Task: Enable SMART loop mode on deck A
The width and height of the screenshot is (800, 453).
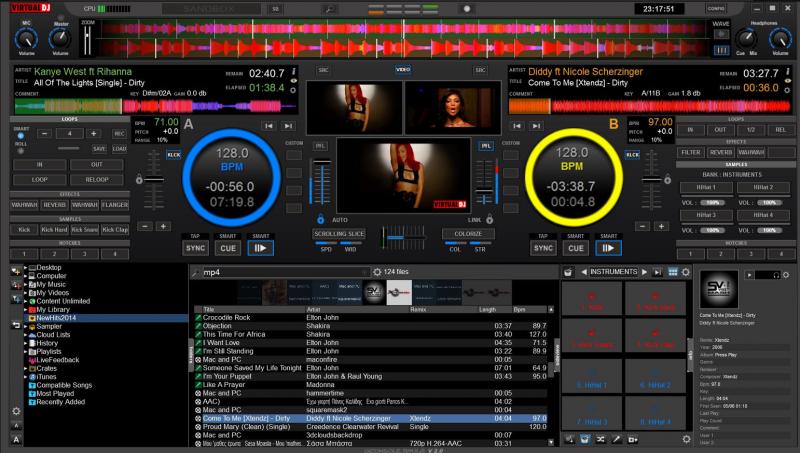Action: (x=21, y=136)
